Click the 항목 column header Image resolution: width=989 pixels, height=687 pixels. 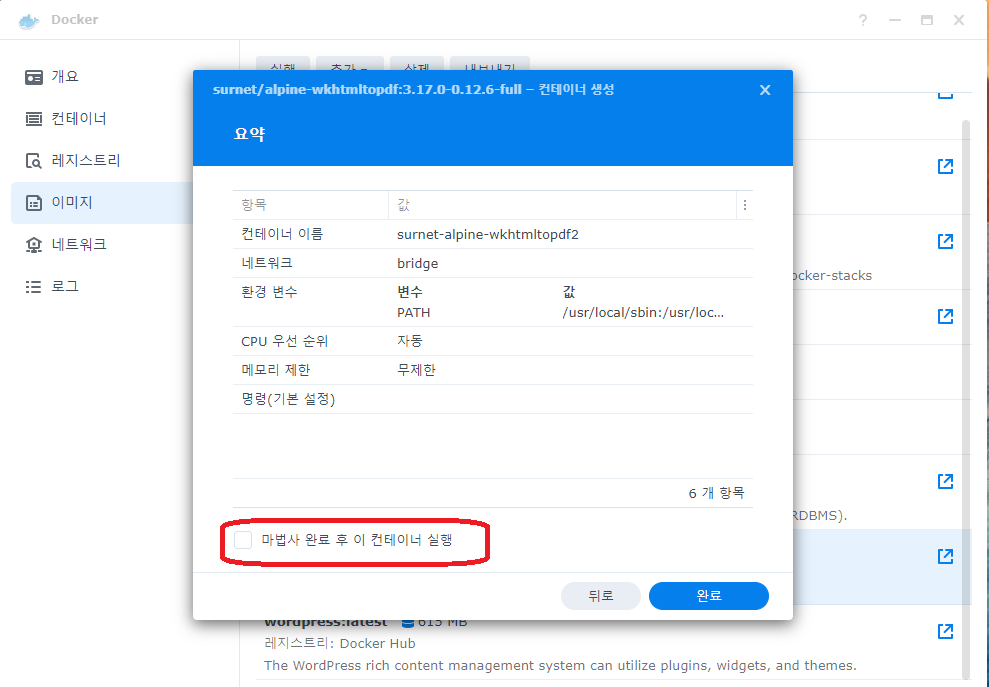click(310, 205)
